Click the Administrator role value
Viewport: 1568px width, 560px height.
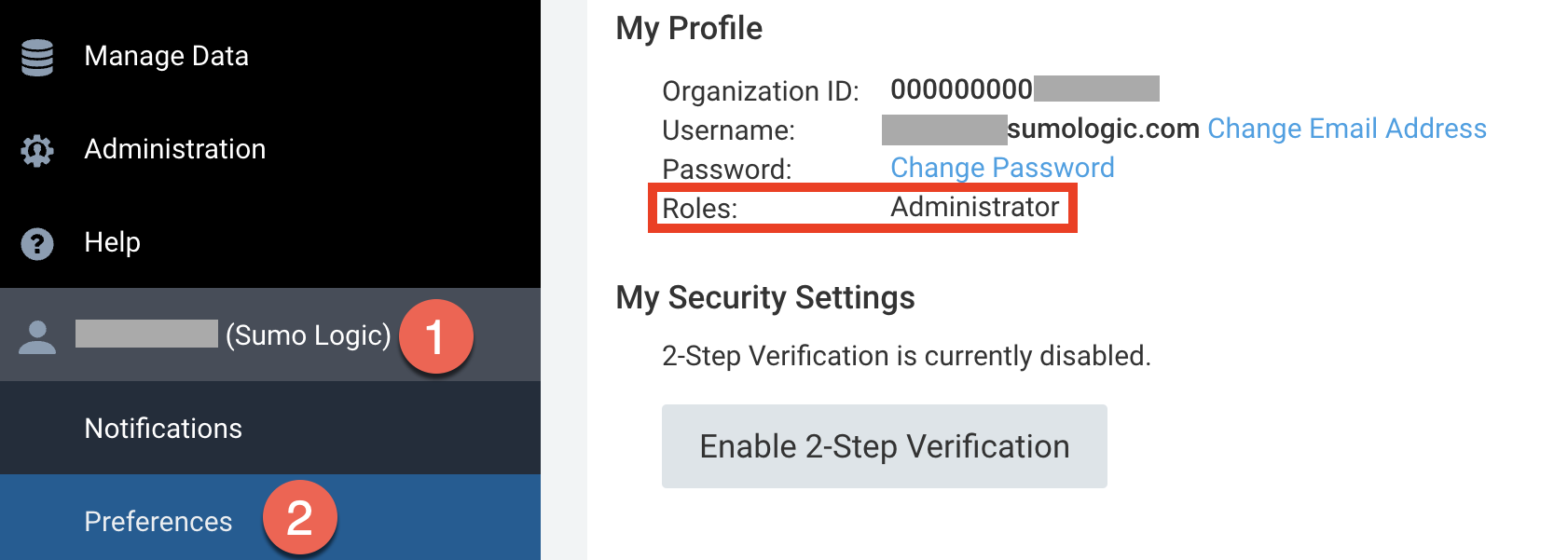pos(974,207)
